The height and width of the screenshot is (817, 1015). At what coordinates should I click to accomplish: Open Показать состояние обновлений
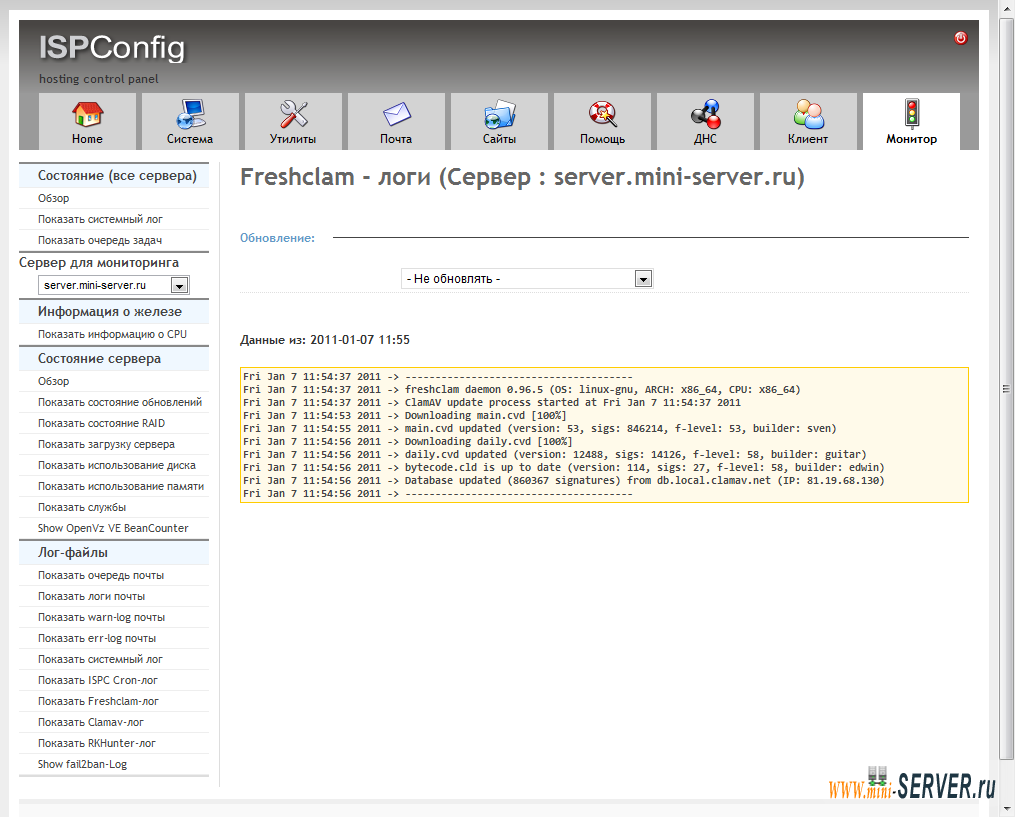120,402
